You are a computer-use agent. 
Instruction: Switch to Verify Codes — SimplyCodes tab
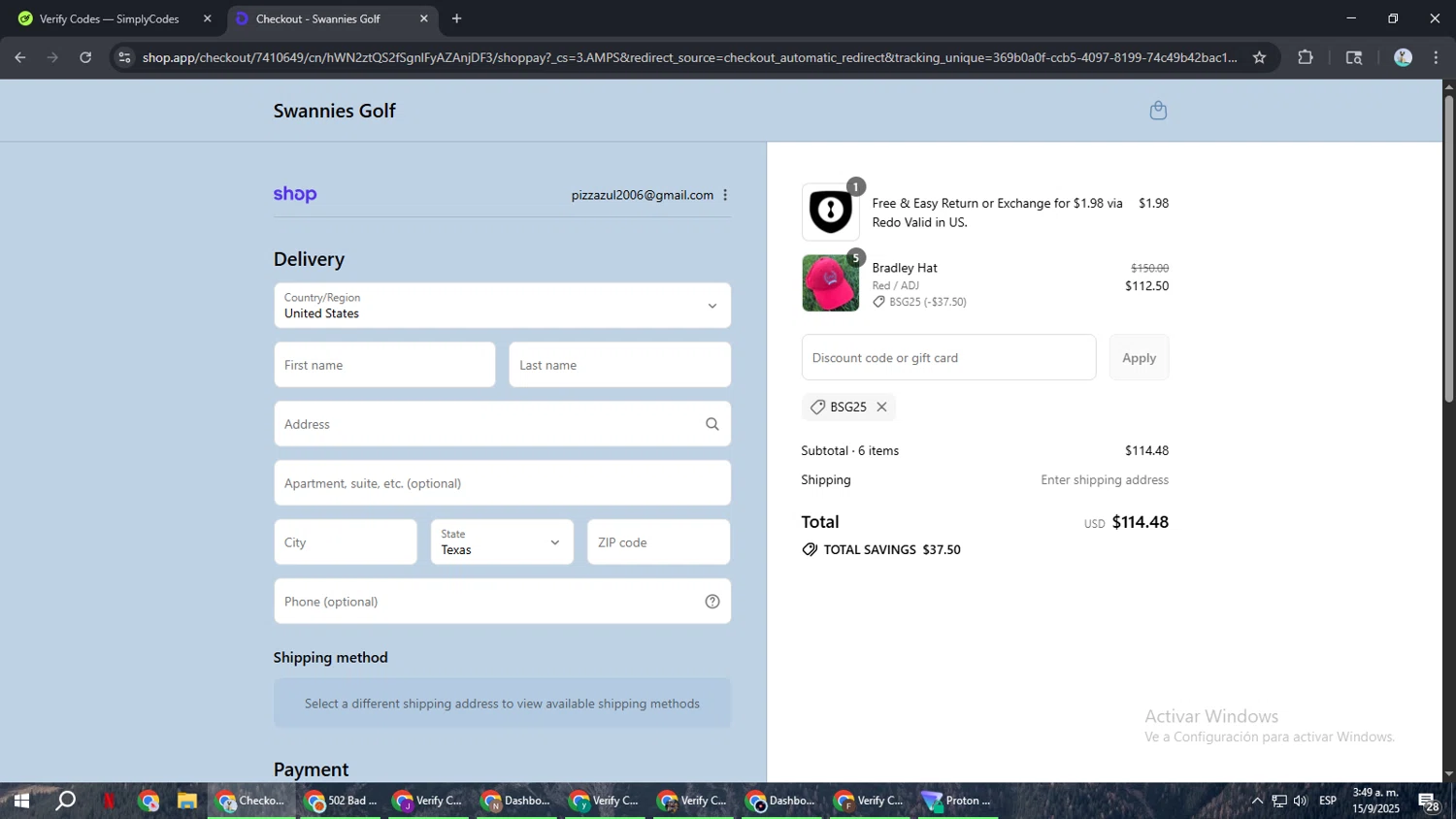[x=109, y=18]
